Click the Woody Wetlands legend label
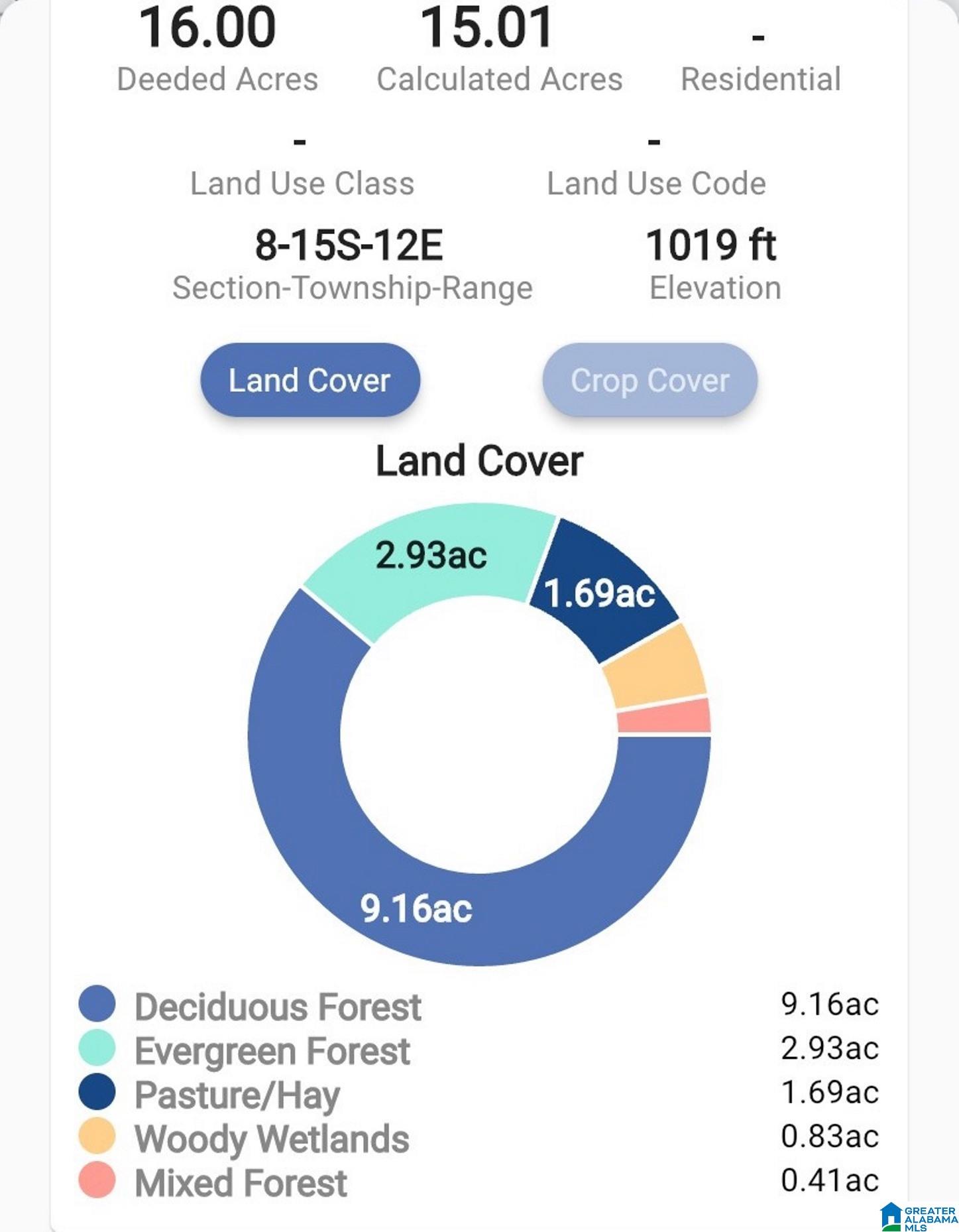Viewport: 959px width, 1232px height. (272, 1139)
